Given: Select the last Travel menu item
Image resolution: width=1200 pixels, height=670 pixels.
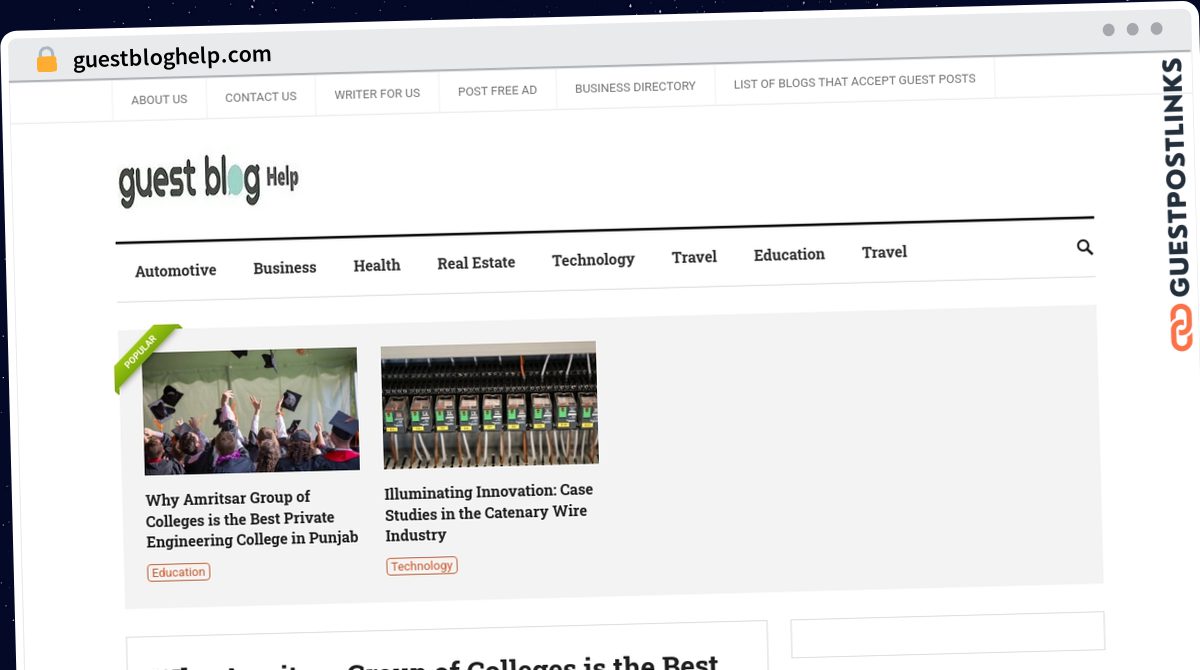Looking at the screenshot, I should [884, 252].
